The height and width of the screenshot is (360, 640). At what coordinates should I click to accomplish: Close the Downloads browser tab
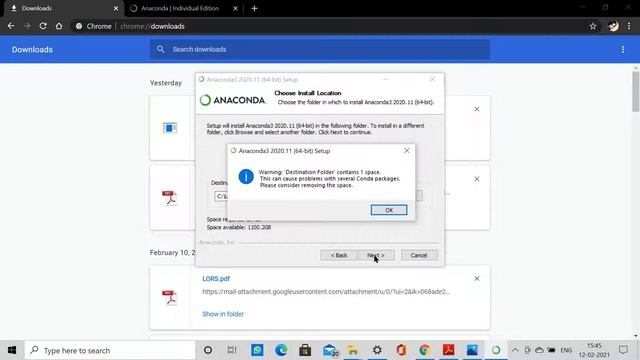coord(116,8)
